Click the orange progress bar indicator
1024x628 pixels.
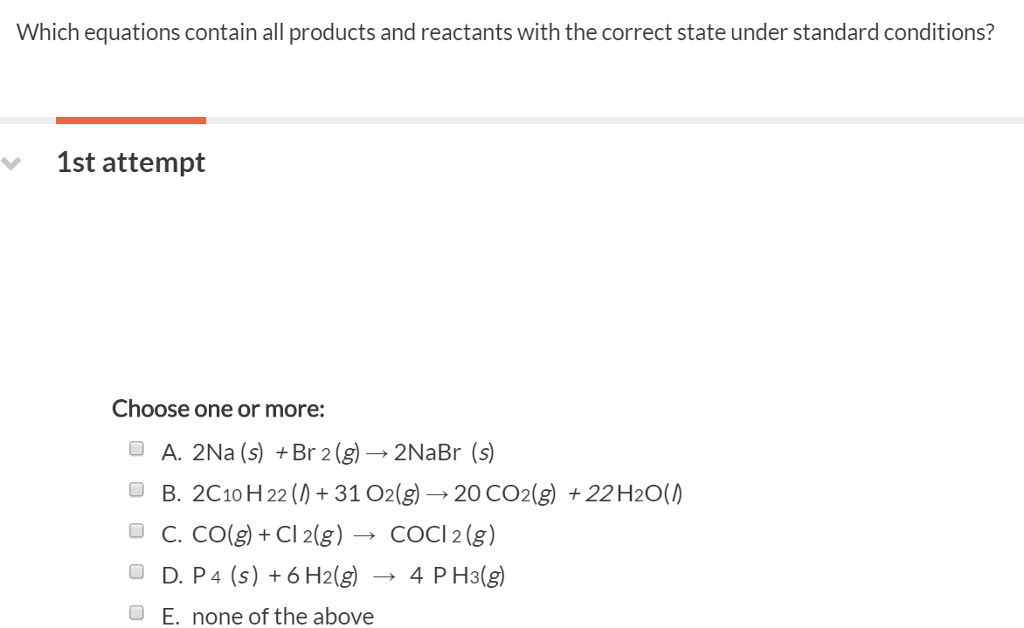pyautogui.click(x=131, y=119)
